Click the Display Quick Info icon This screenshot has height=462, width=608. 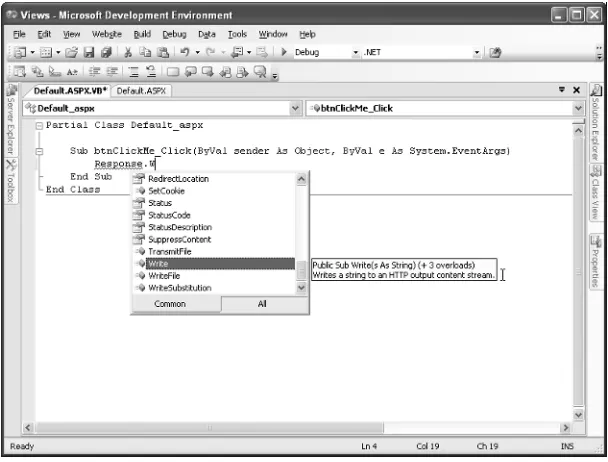(55, 71)
